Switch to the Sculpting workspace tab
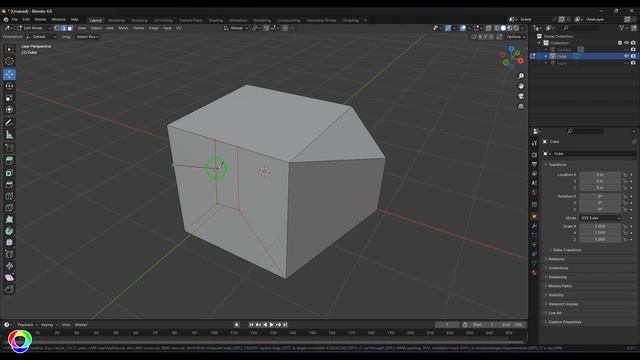The image size is (640, 360). [139, 20]
